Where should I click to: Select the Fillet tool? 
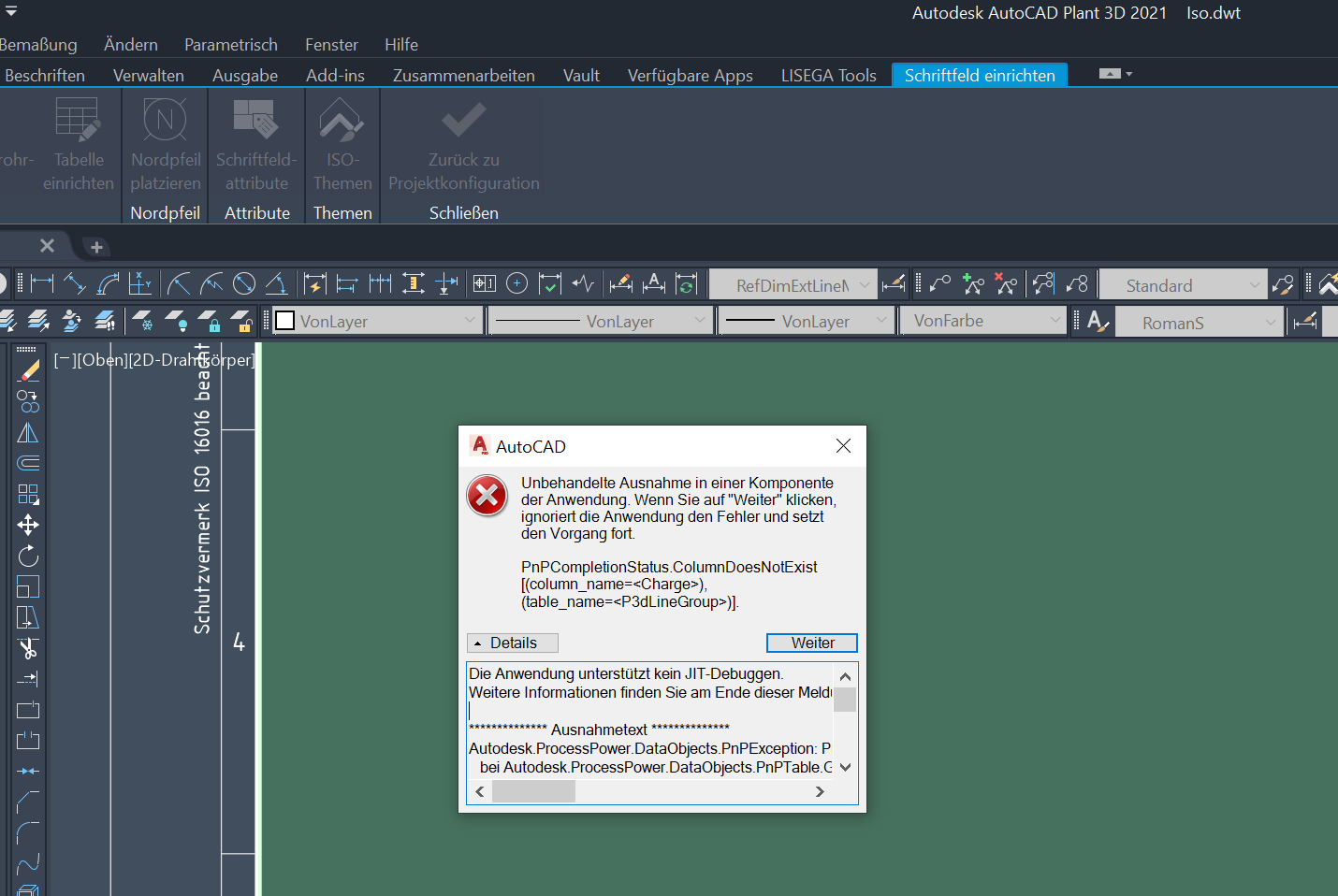pyautogui.click(x=28, y=832)
